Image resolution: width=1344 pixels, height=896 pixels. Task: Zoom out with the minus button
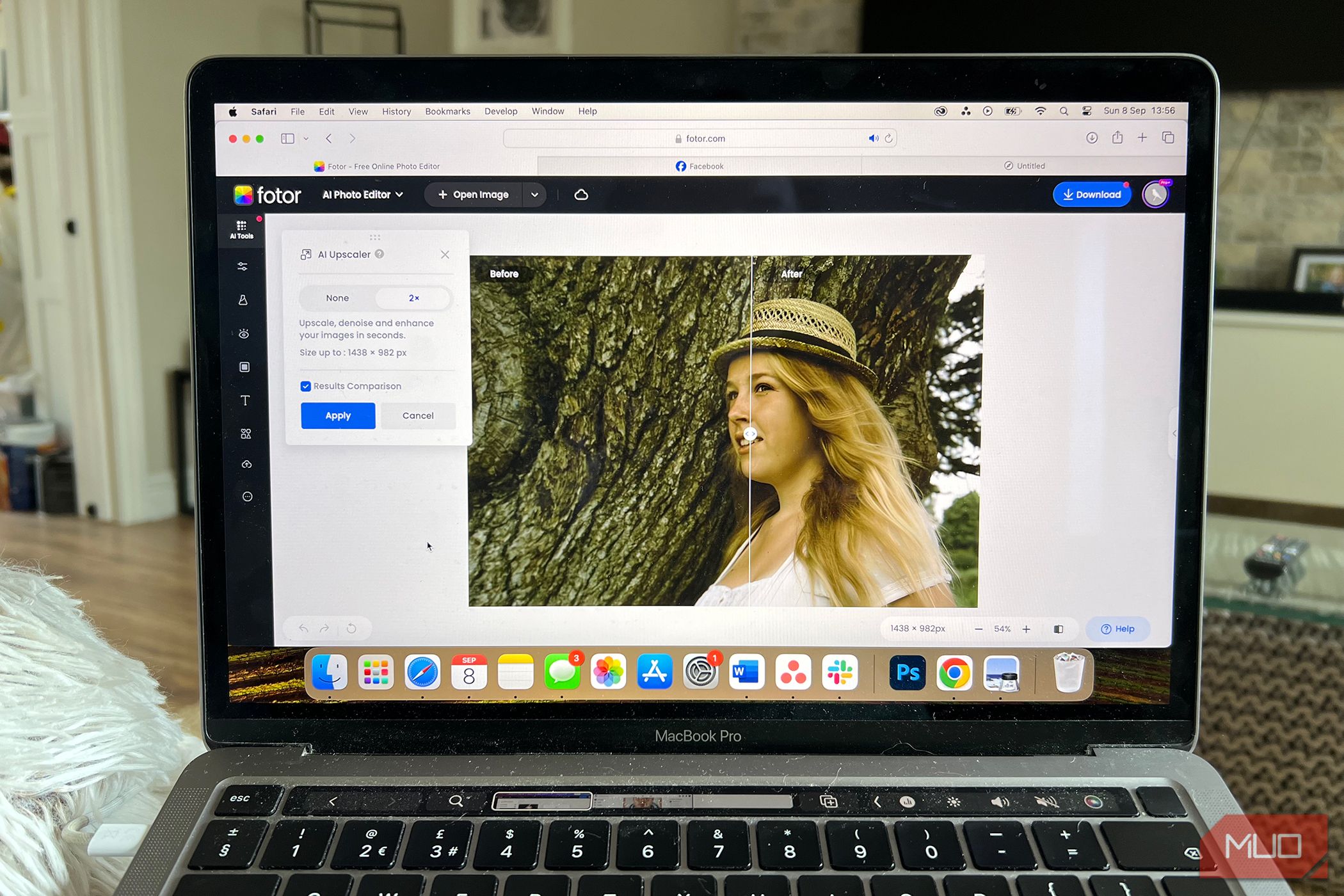coord(979,629)
